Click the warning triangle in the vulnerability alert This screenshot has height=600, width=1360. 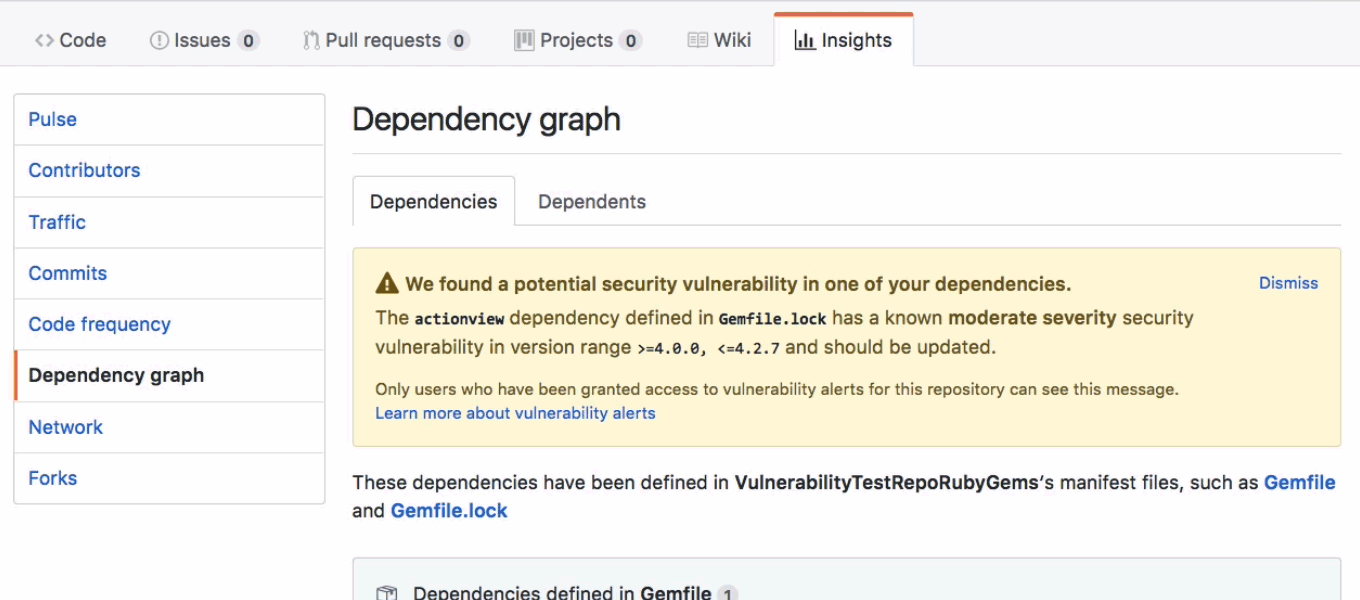tap(389, 283)
